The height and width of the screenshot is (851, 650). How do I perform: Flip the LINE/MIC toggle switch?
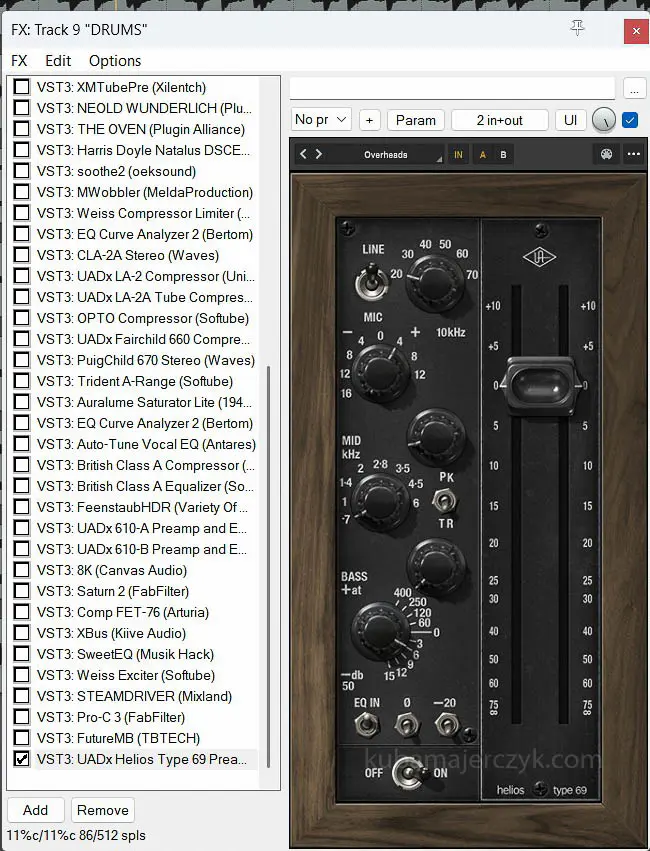367,279
